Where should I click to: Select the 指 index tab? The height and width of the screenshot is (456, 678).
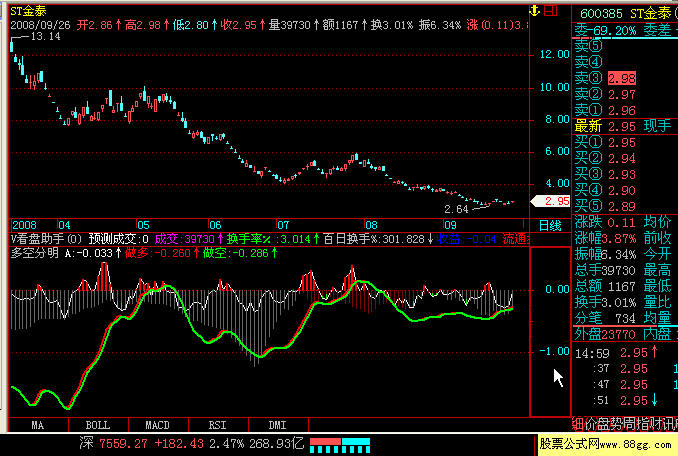[x=643, y=424]
